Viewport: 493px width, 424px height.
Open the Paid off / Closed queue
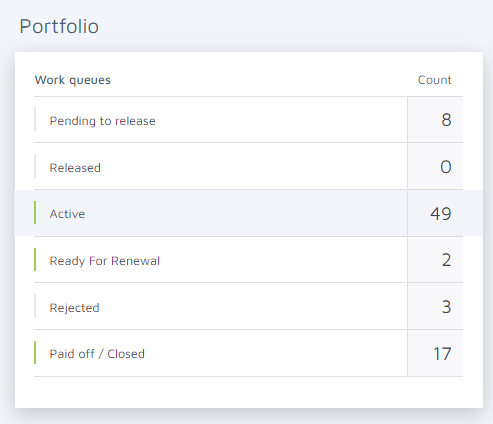[248, 353]
